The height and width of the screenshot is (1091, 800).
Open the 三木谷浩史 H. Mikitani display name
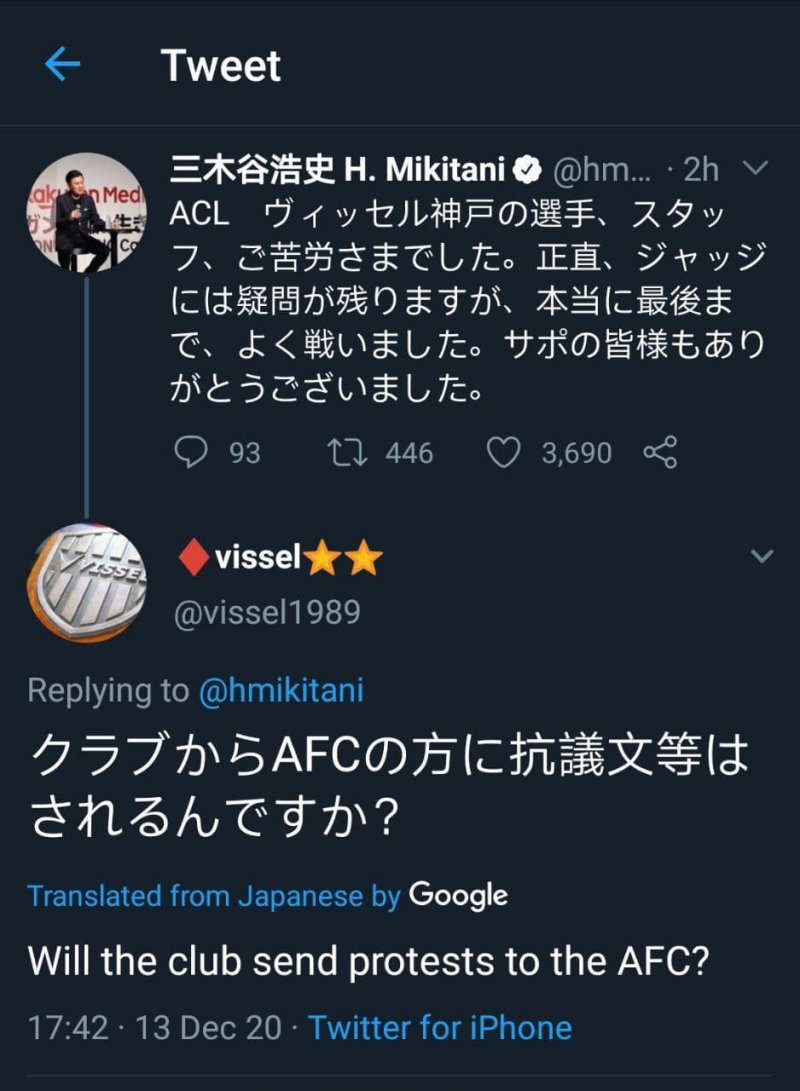(x=338, y=170)
